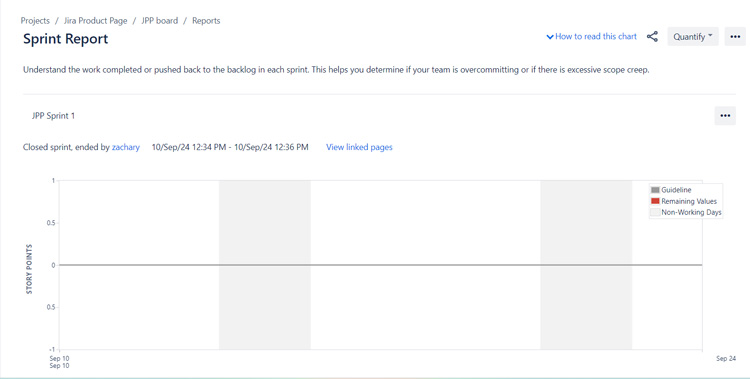Click the Guideline legend swatch
Viewport: 750px width, 379px height.
pyautogui.click(x=655, y=190)
